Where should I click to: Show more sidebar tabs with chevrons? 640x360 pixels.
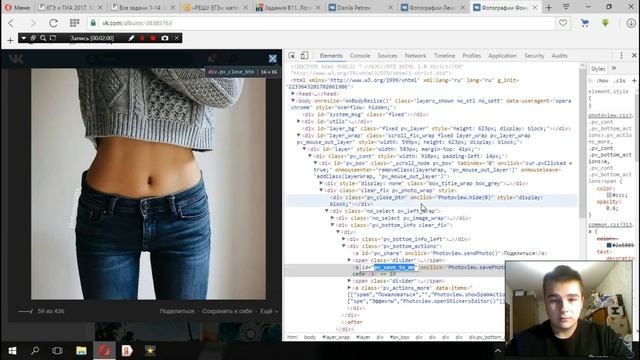point(614,69)
